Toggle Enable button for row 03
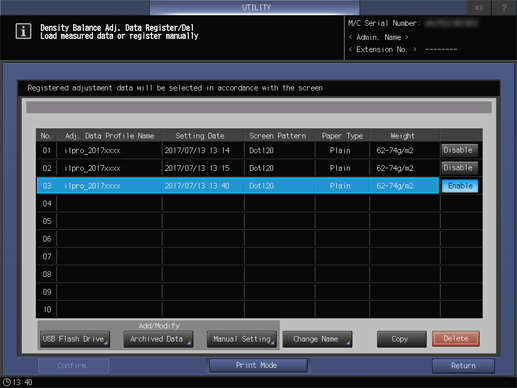Screen dimensions: 517x388 [x=460, y=186]
